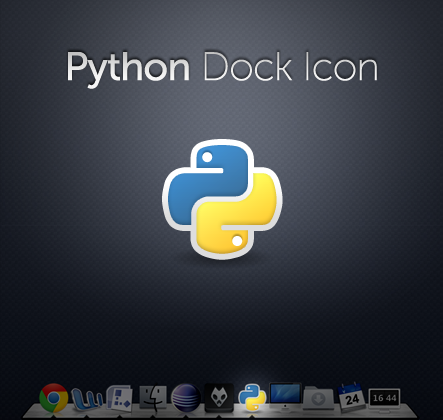The width and height of the screenshot is (443, 420).
Task: Click the word "Icon" in the title
Action: pos(341,66)
